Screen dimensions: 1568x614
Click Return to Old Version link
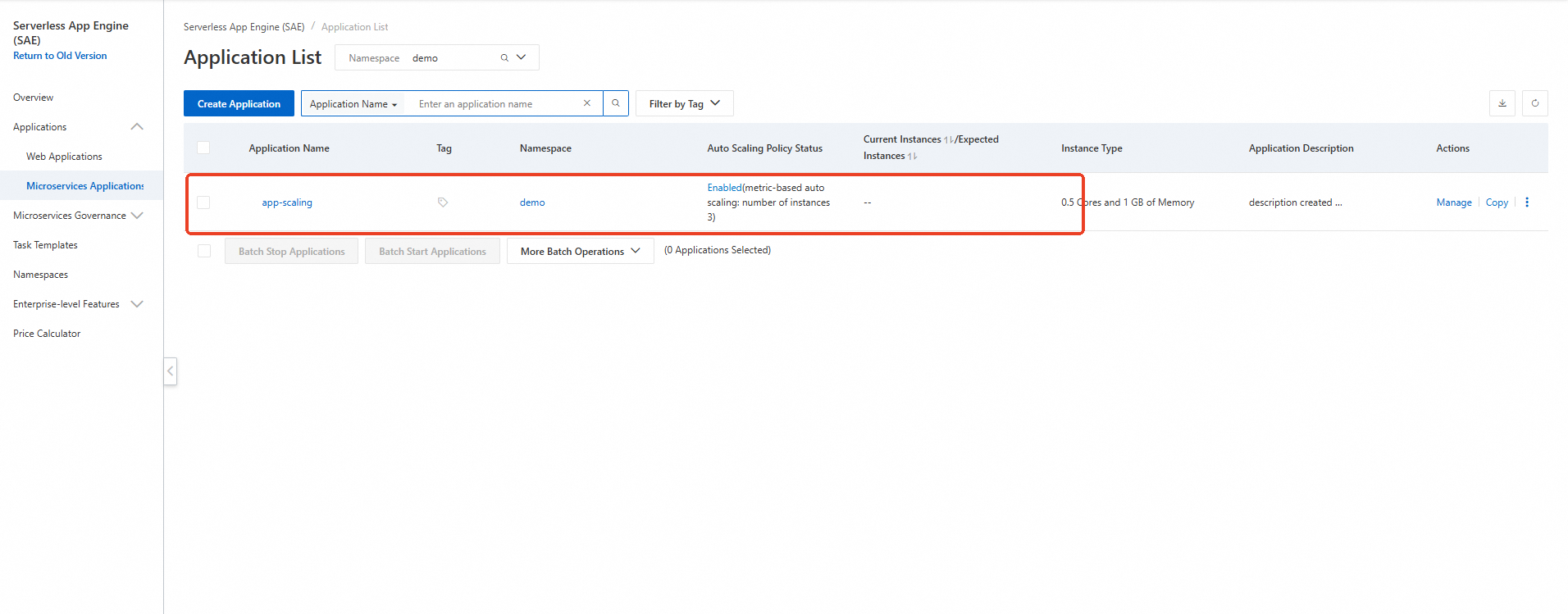(x=60, y=56)
